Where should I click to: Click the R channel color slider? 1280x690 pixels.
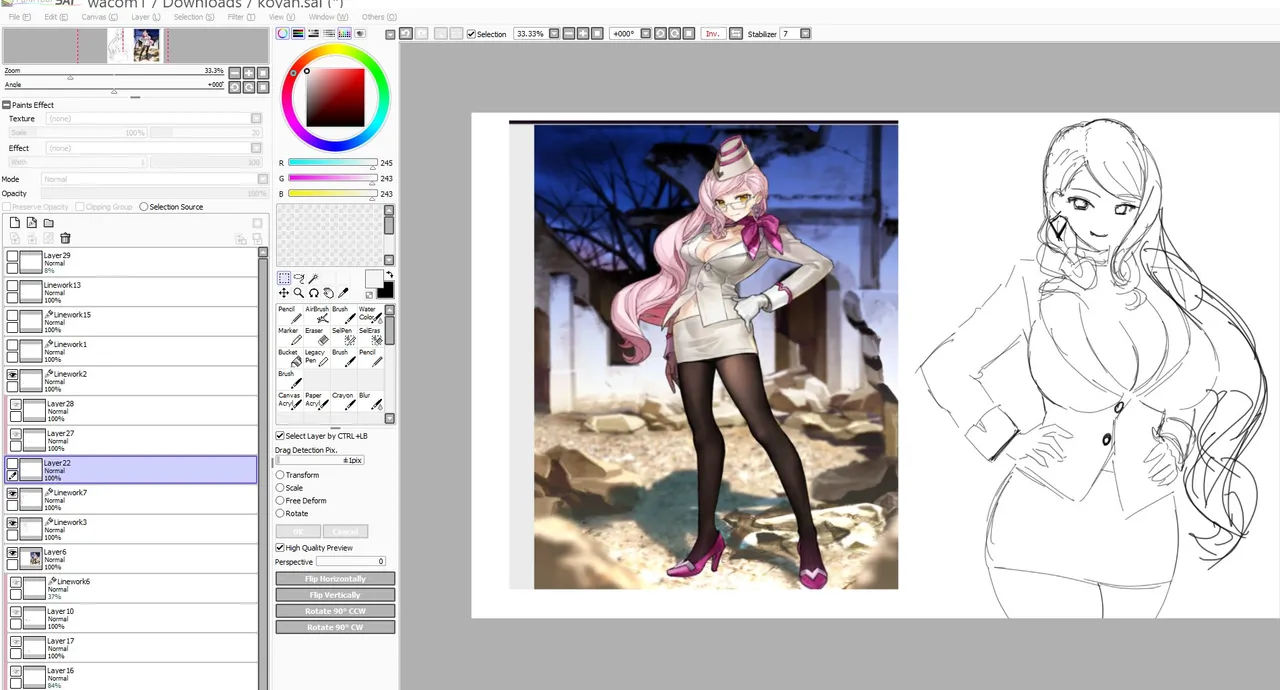(x=332, y=163)
